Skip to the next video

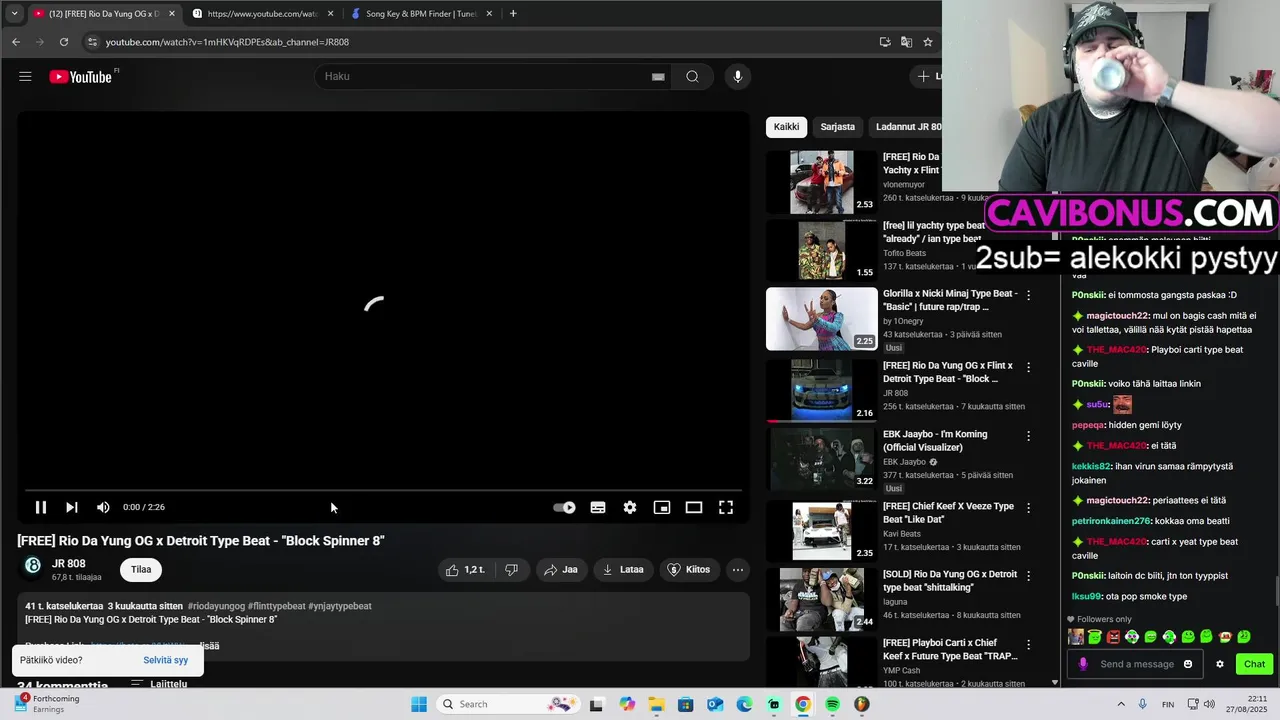72,507
